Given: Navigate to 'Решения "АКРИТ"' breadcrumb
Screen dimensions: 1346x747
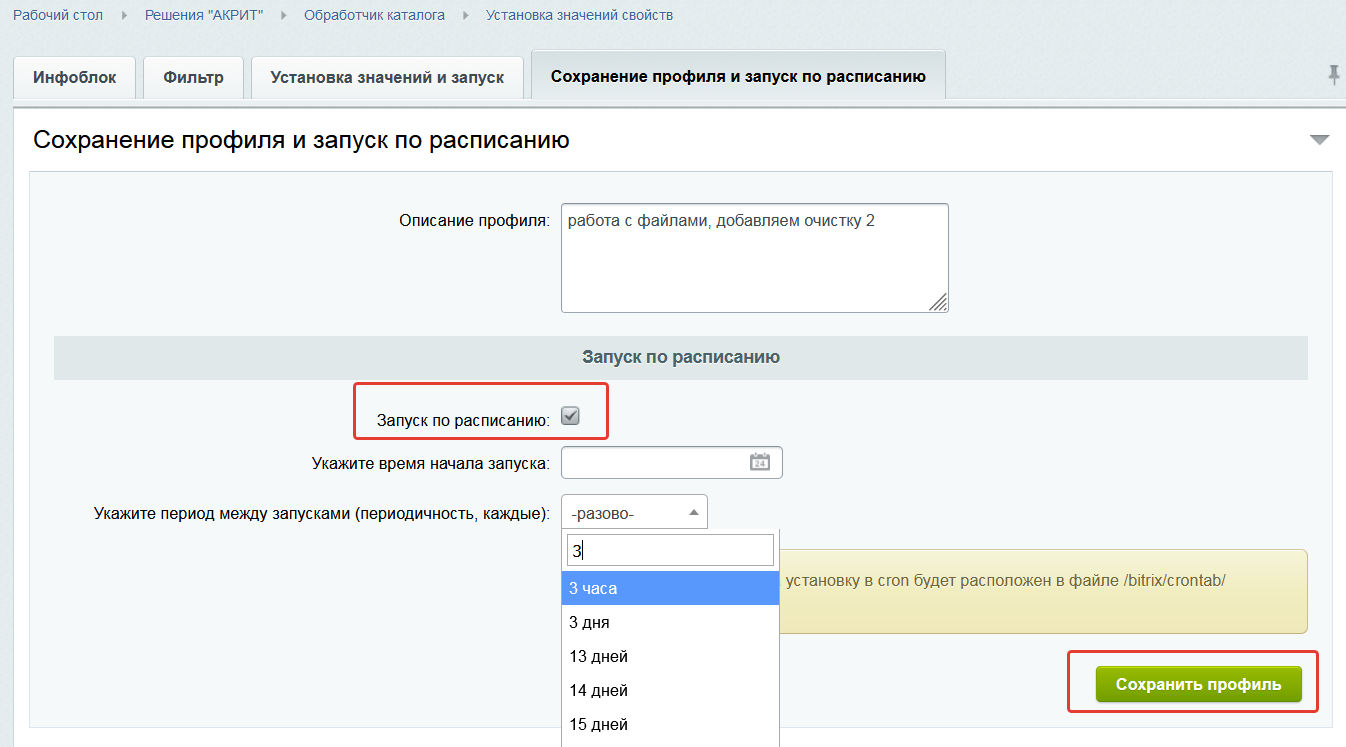Looking at the screenshot, I should [x=204, y=15].
